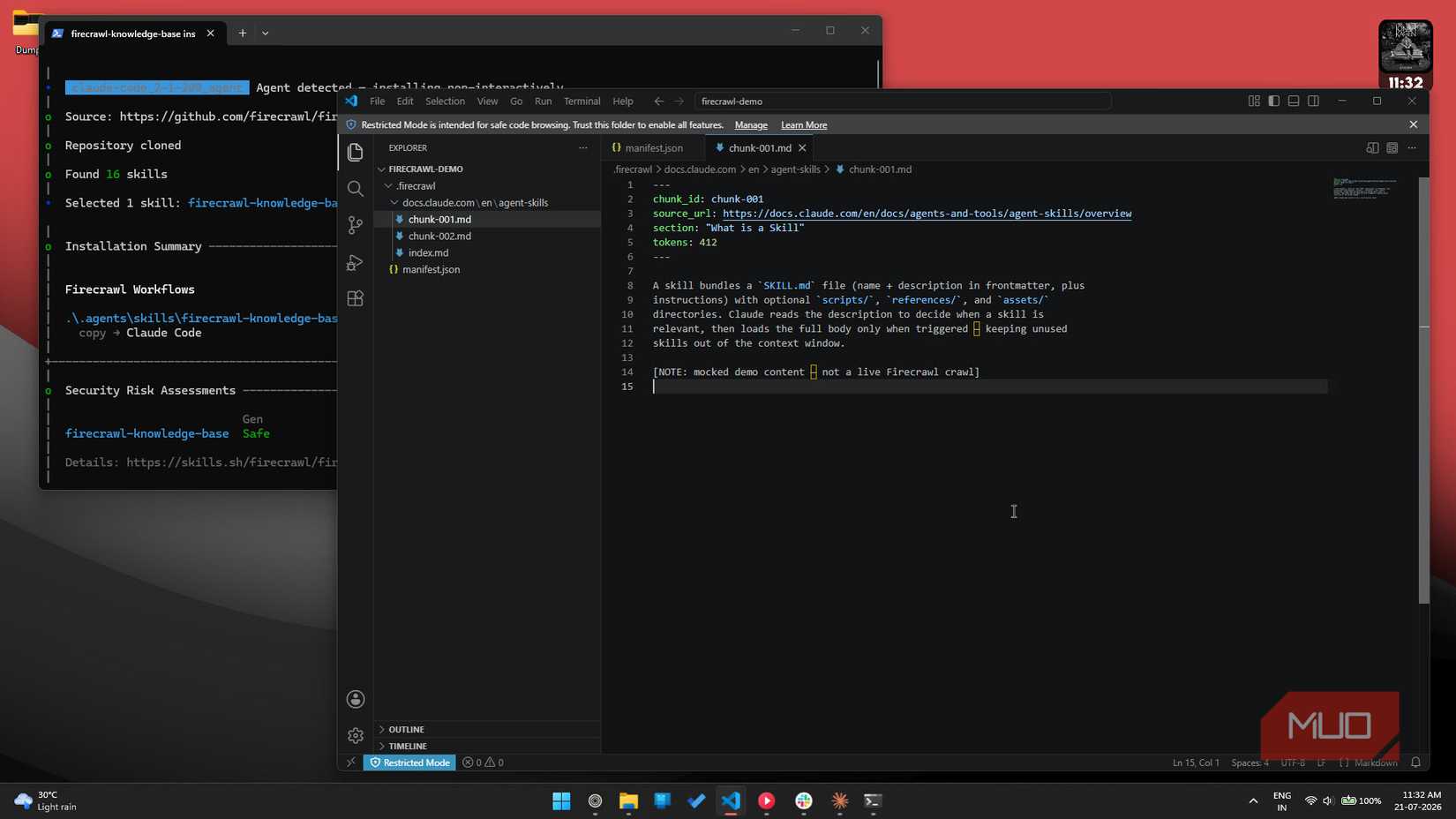The width and height of the screenshot is (1456, 819).
Task: Open the File menu
Action: point(377,101)
